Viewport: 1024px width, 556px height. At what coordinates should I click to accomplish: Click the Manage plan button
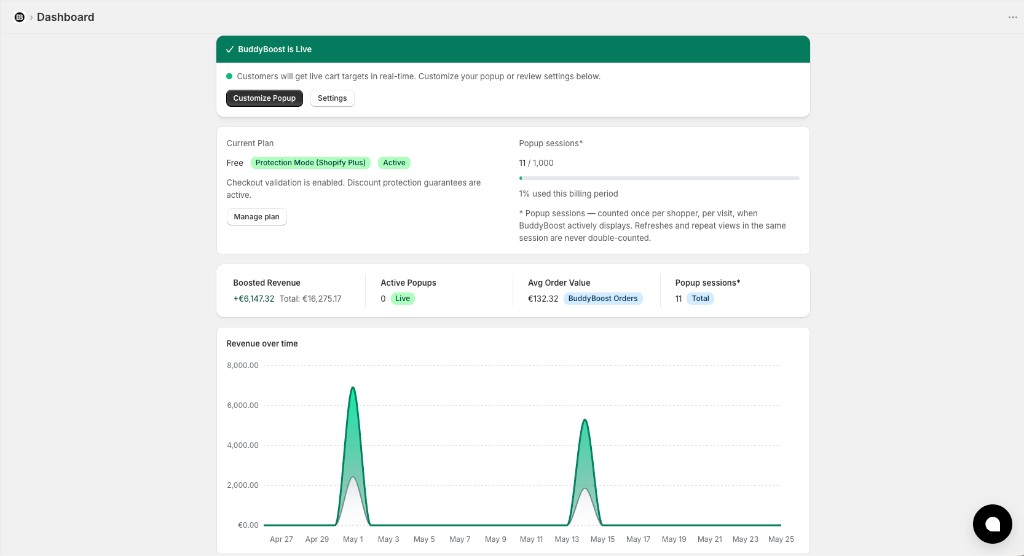(257, 217)
